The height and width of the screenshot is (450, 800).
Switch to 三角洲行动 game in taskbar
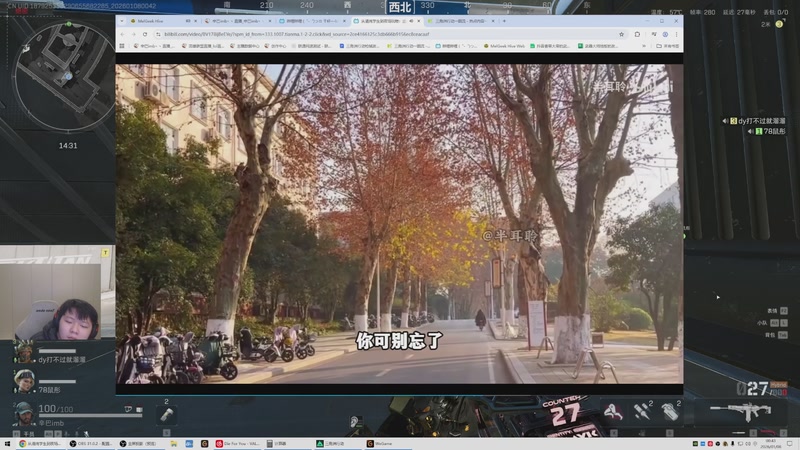(x=337, y=444)
